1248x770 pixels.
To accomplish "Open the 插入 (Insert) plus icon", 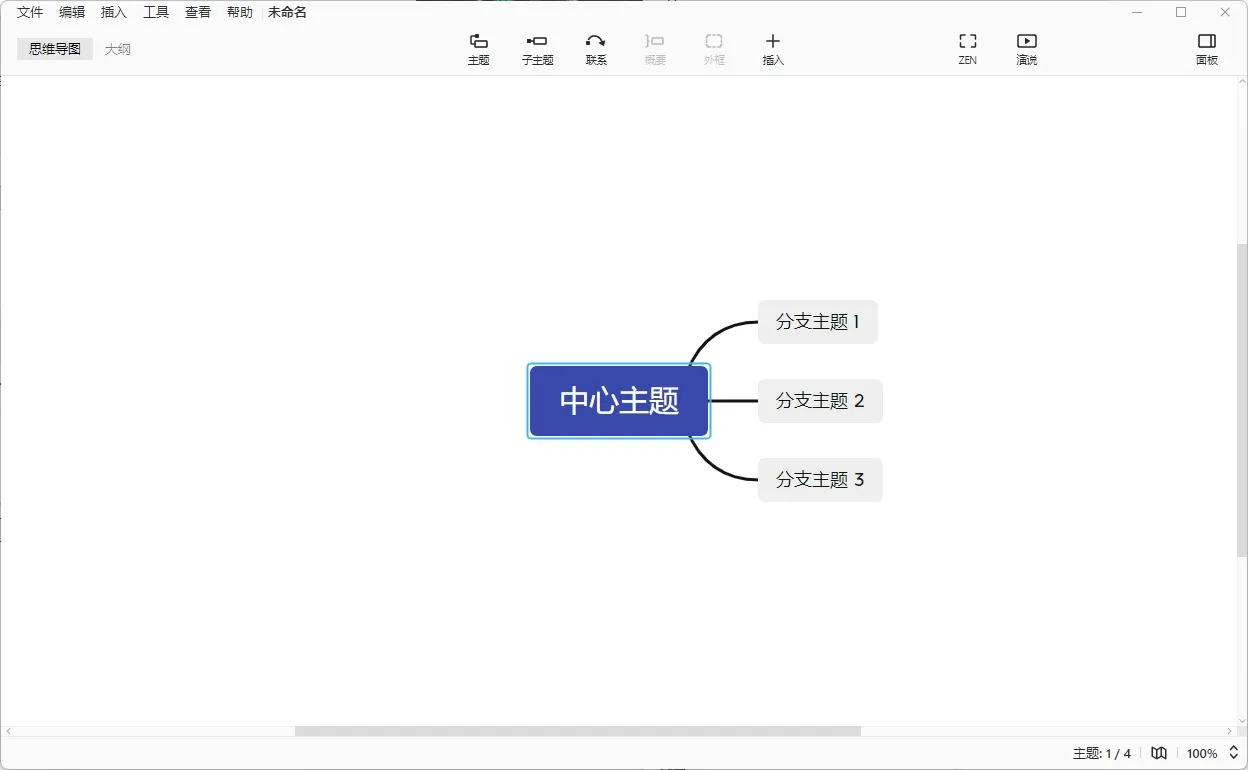I will 772,47.
